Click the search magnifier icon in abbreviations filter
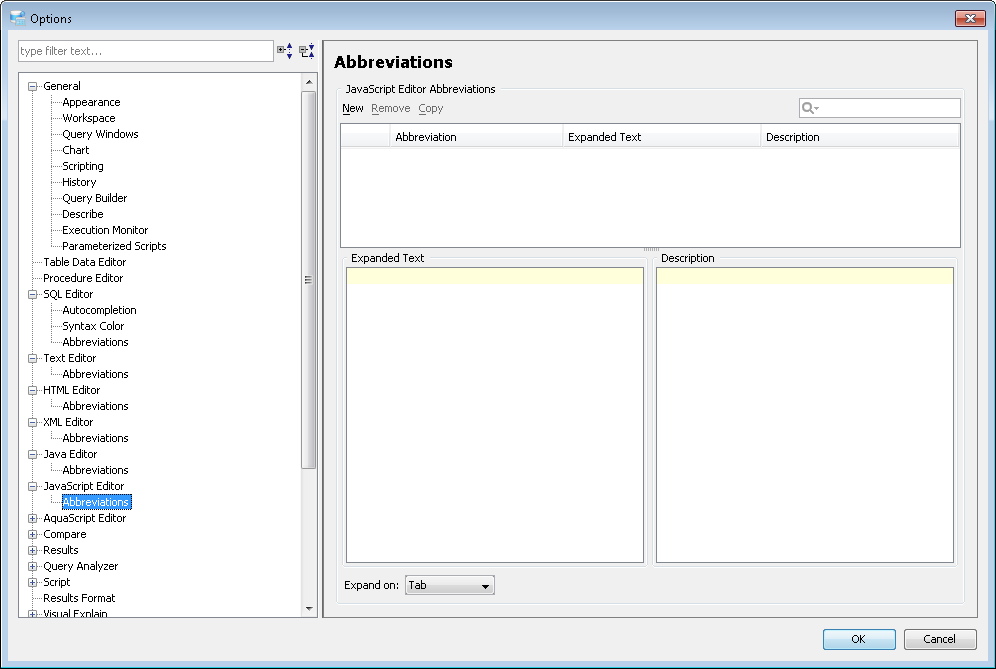The width and height of the screenshot is (996, 669). point(810,108)
